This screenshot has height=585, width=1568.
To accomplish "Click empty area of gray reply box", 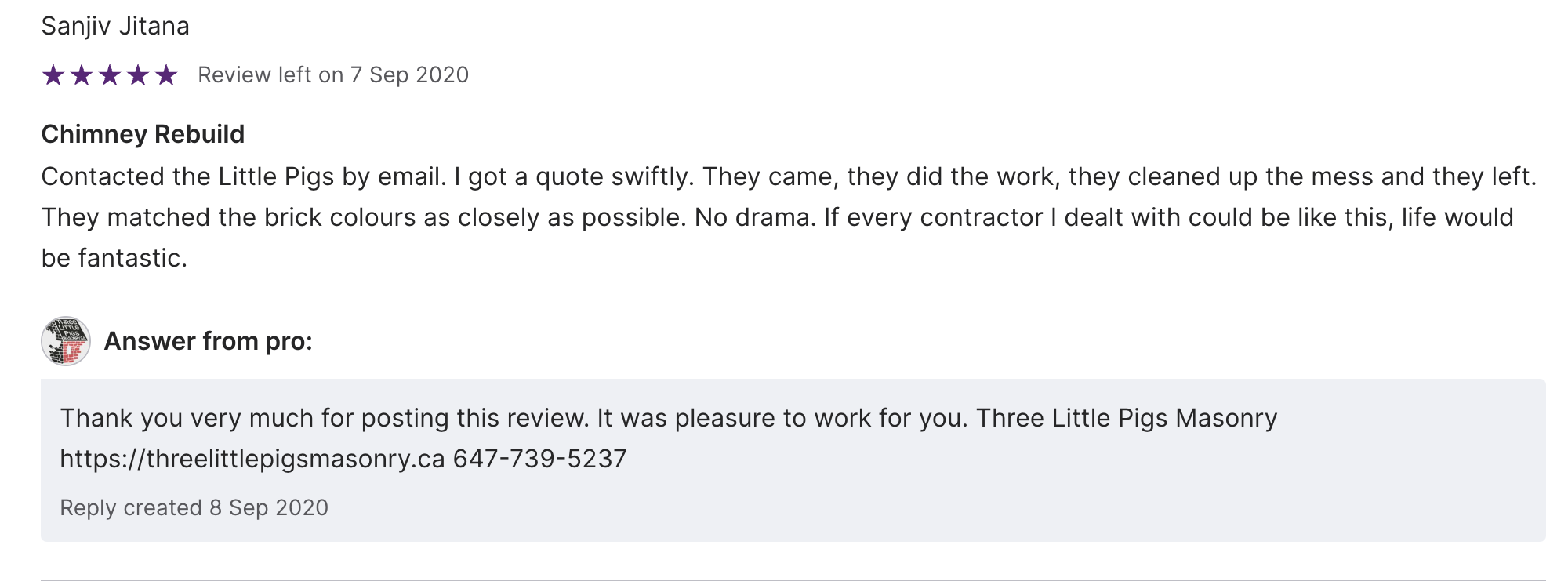I will point(1098,502).
